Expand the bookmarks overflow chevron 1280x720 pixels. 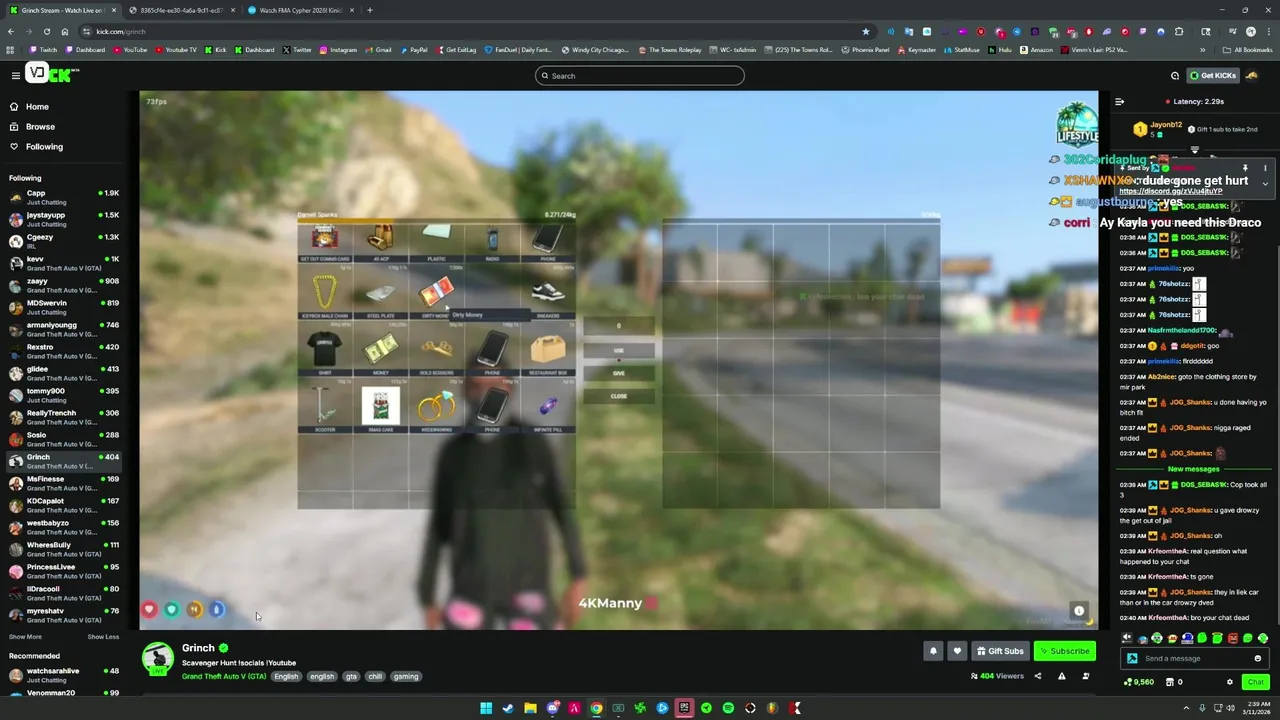tap(1202, 50)
